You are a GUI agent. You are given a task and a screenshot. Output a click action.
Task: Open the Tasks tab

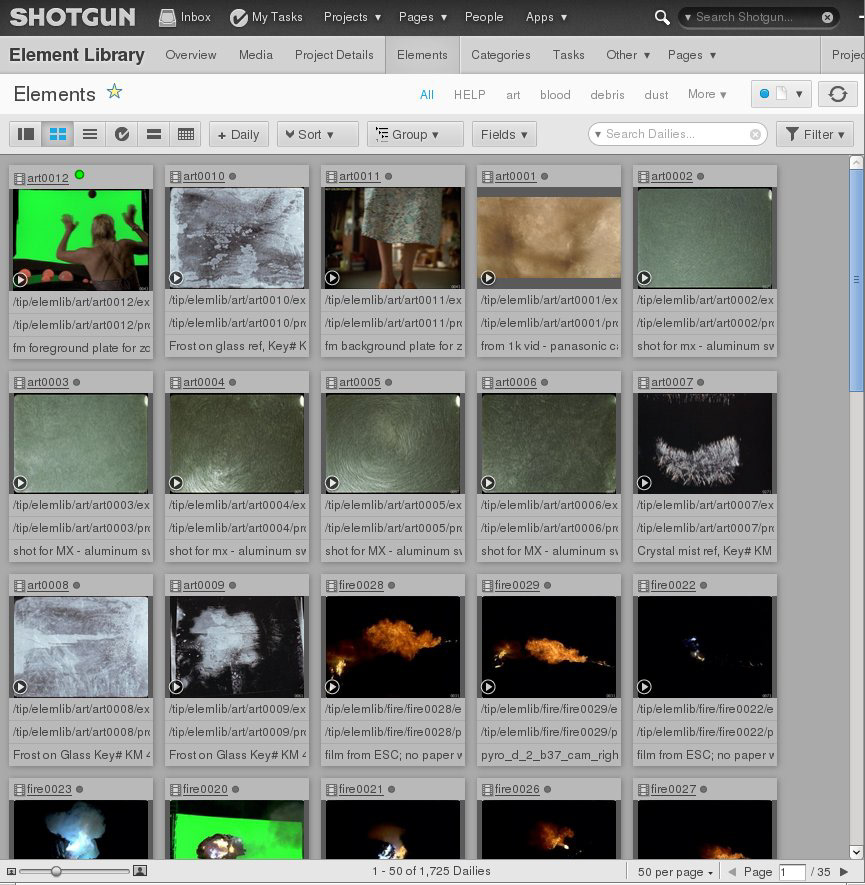point(568,55)
